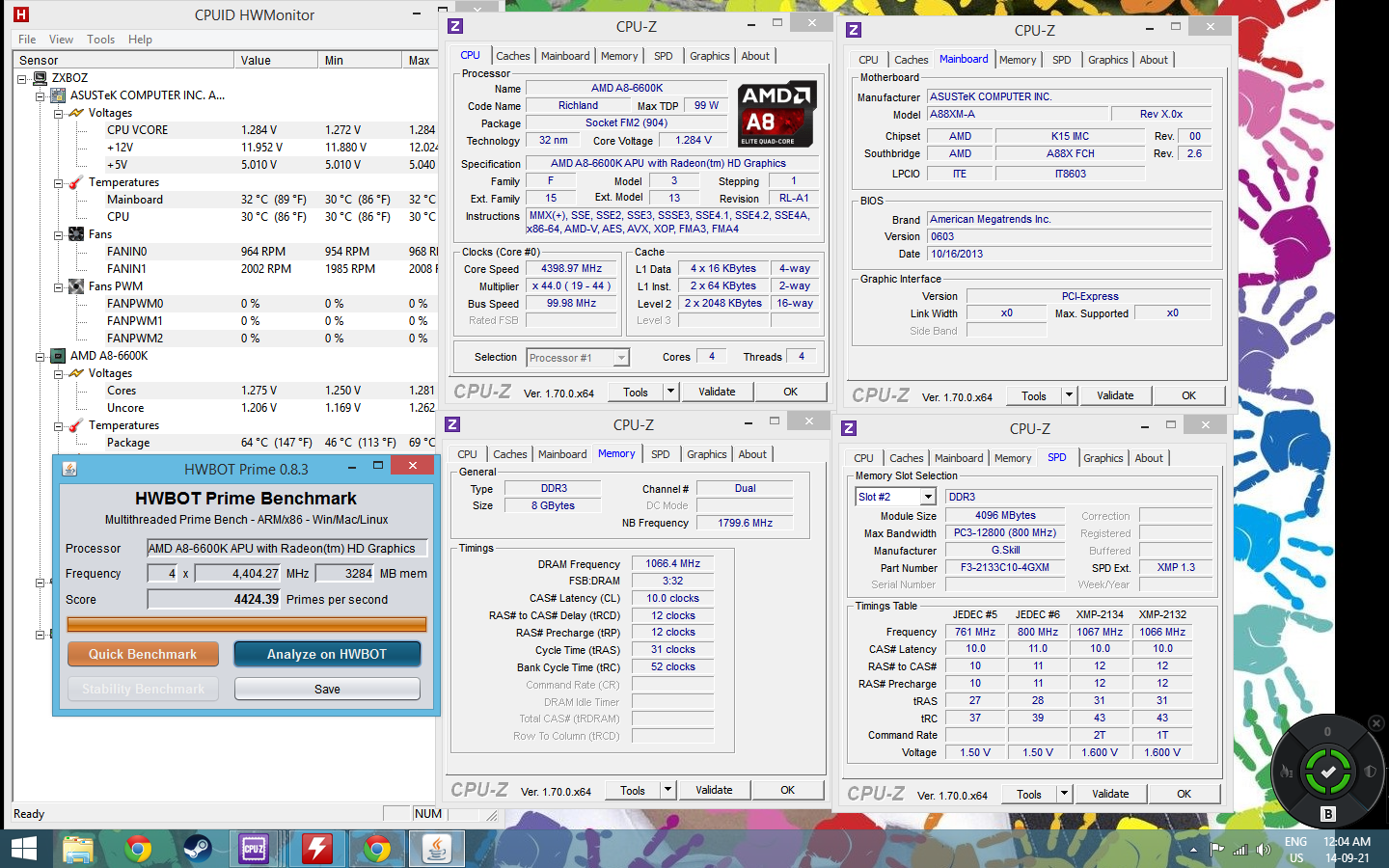Click the 4398.97 MHz Core Speed value
The width and height of the screenshot is (1389, 868).
tap(571, 269)
